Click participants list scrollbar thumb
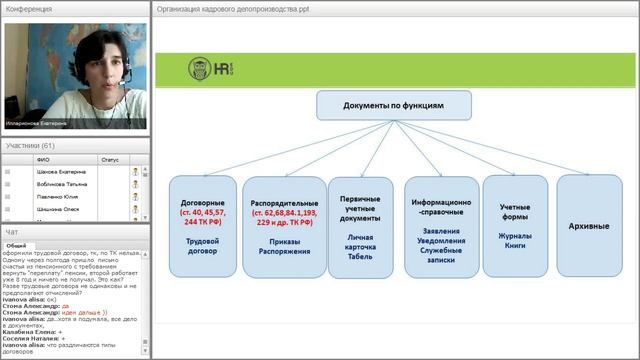This screenshot has width=640, height=360. pyautogui.click(x=145, y=175)
